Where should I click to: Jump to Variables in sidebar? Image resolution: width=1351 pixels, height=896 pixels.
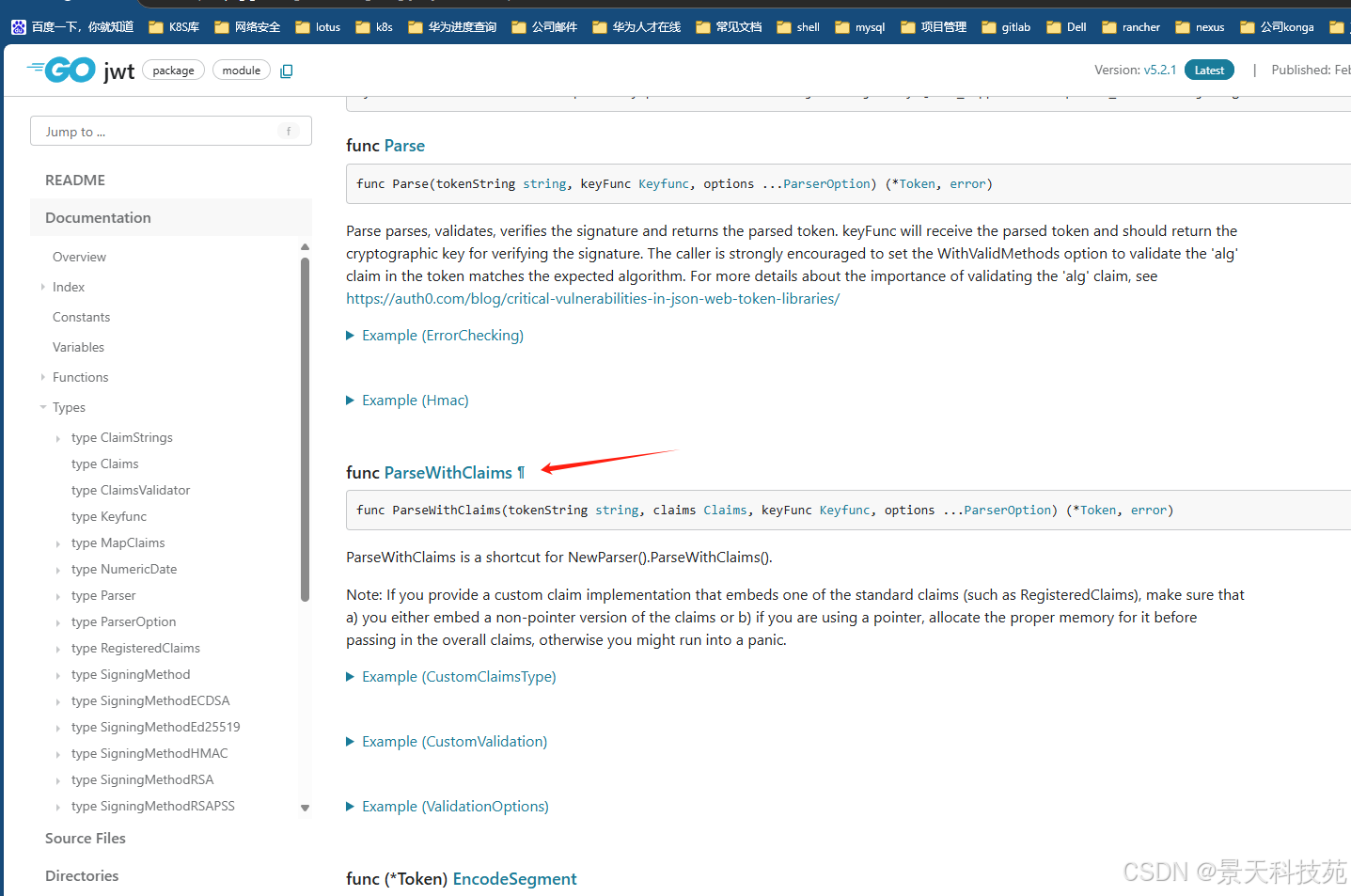(78, 347)
